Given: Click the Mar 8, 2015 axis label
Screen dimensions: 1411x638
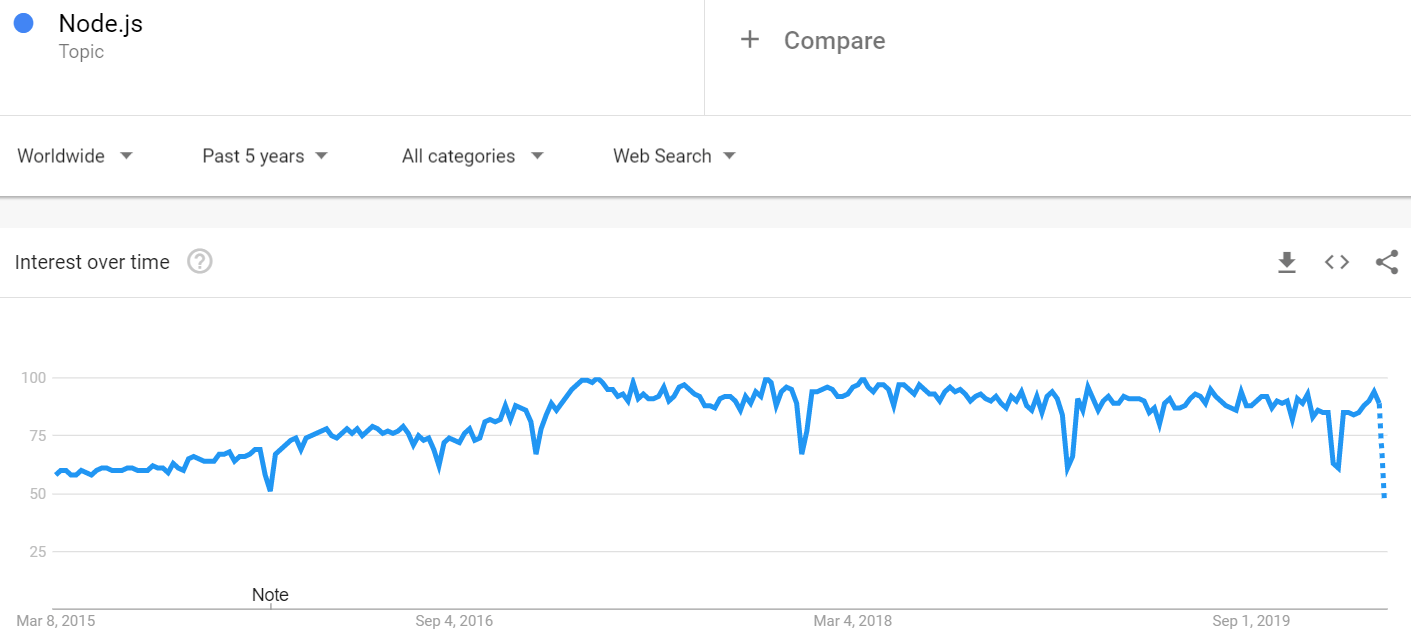Looking at the screenshot, I should tap(55, 620).
